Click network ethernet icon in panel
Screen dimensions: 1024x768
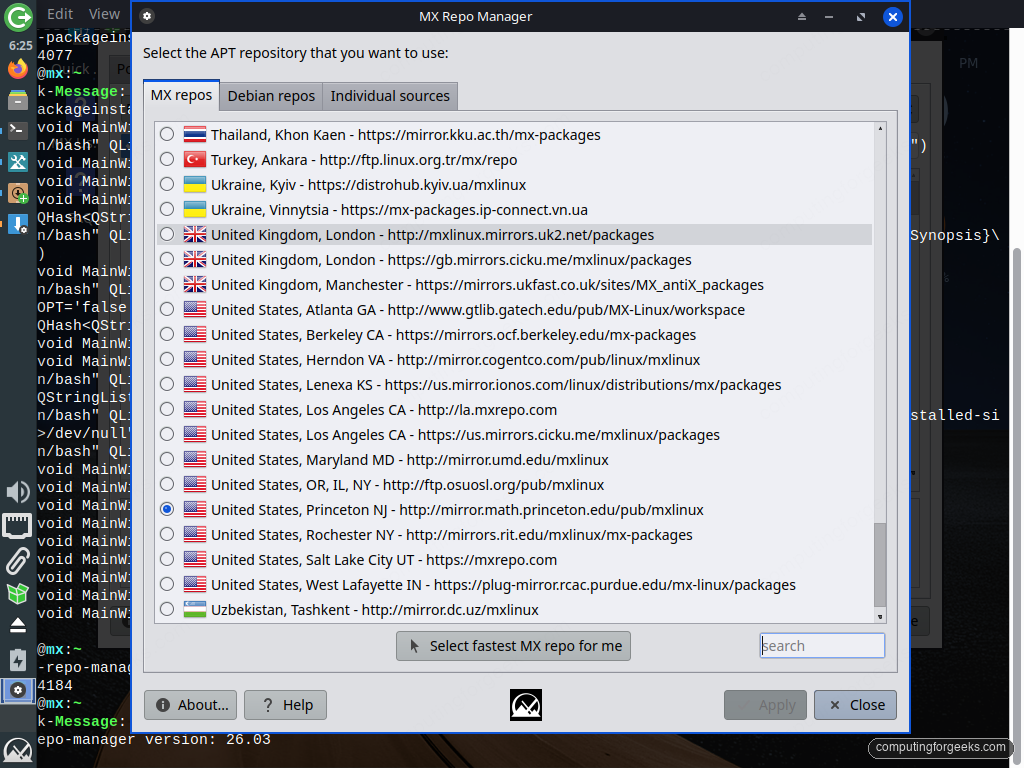[17, 526]
